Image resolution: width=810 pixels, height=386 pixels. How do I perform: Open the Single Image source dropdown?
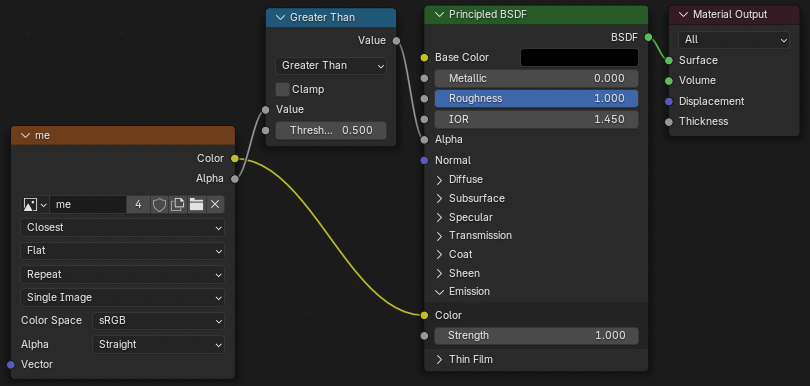122,298
